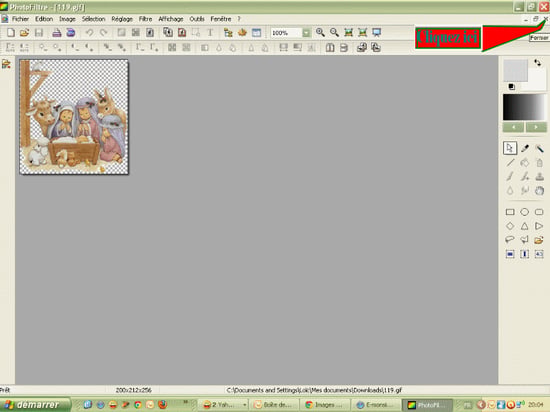Choose the Polygon selection shape
Viewport: 550px width, 412px height.
click(525, 240)
